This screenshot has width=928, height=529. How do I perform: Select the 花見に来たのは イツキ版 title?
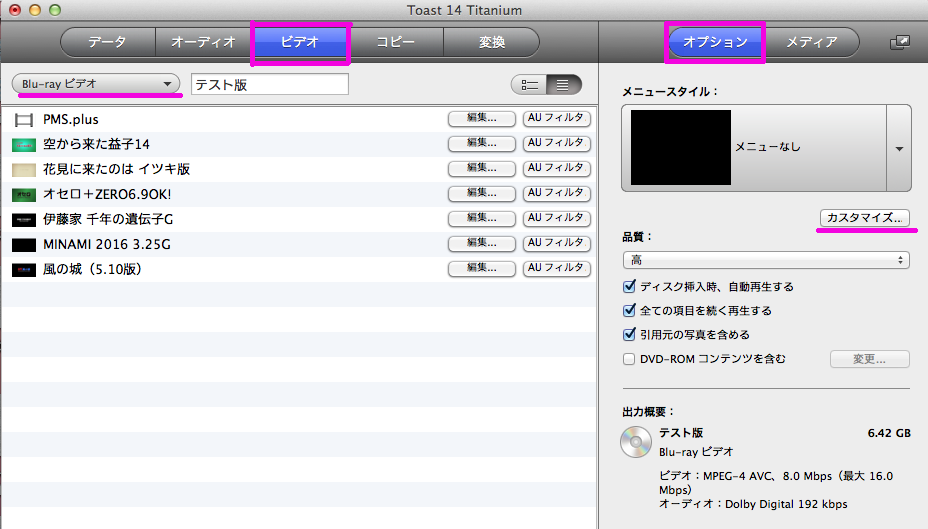pos(117,169)
